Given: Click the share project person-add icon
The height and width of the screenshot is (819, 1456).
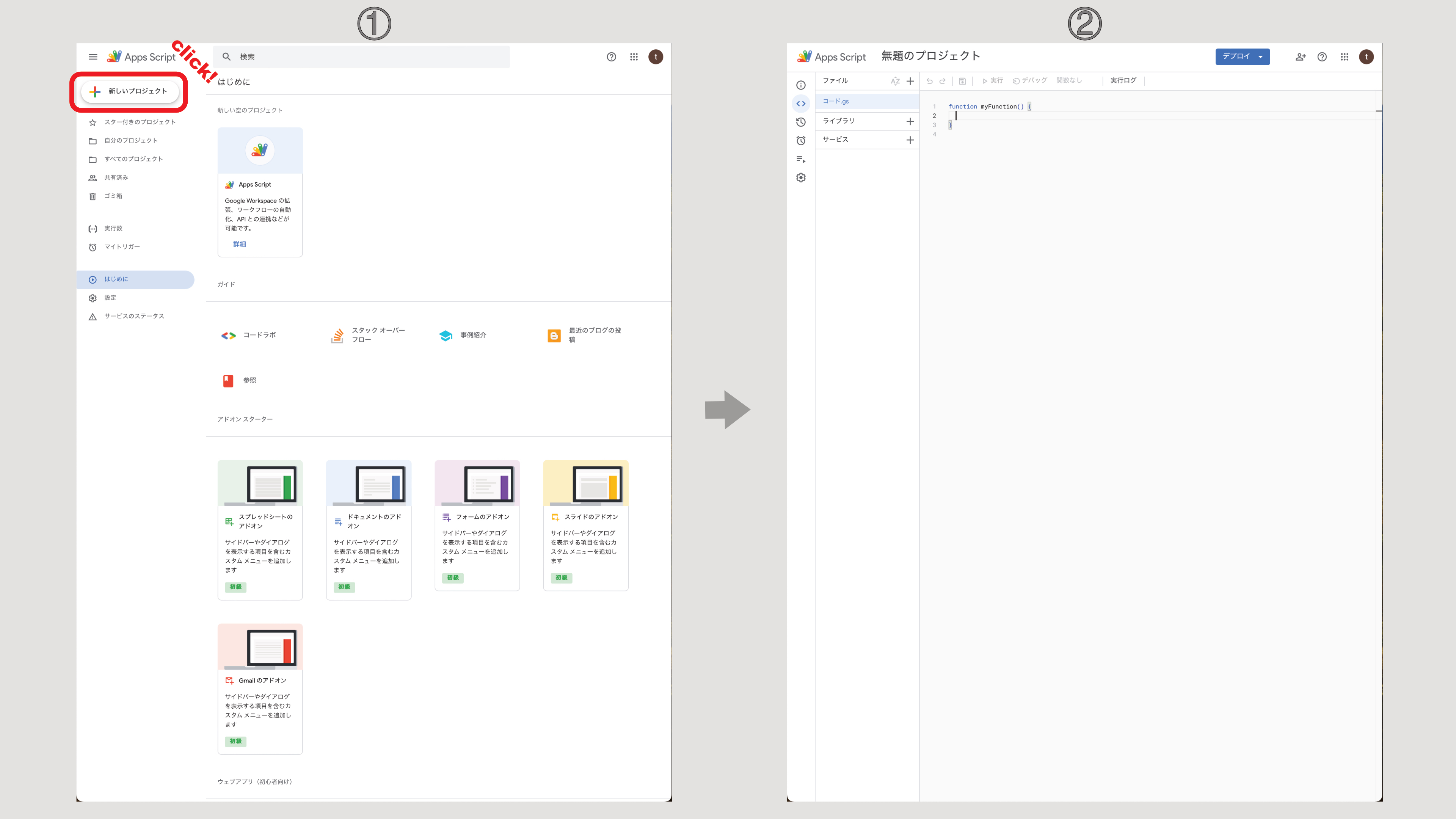Looking at the screenshot, I should point(1301,56).
